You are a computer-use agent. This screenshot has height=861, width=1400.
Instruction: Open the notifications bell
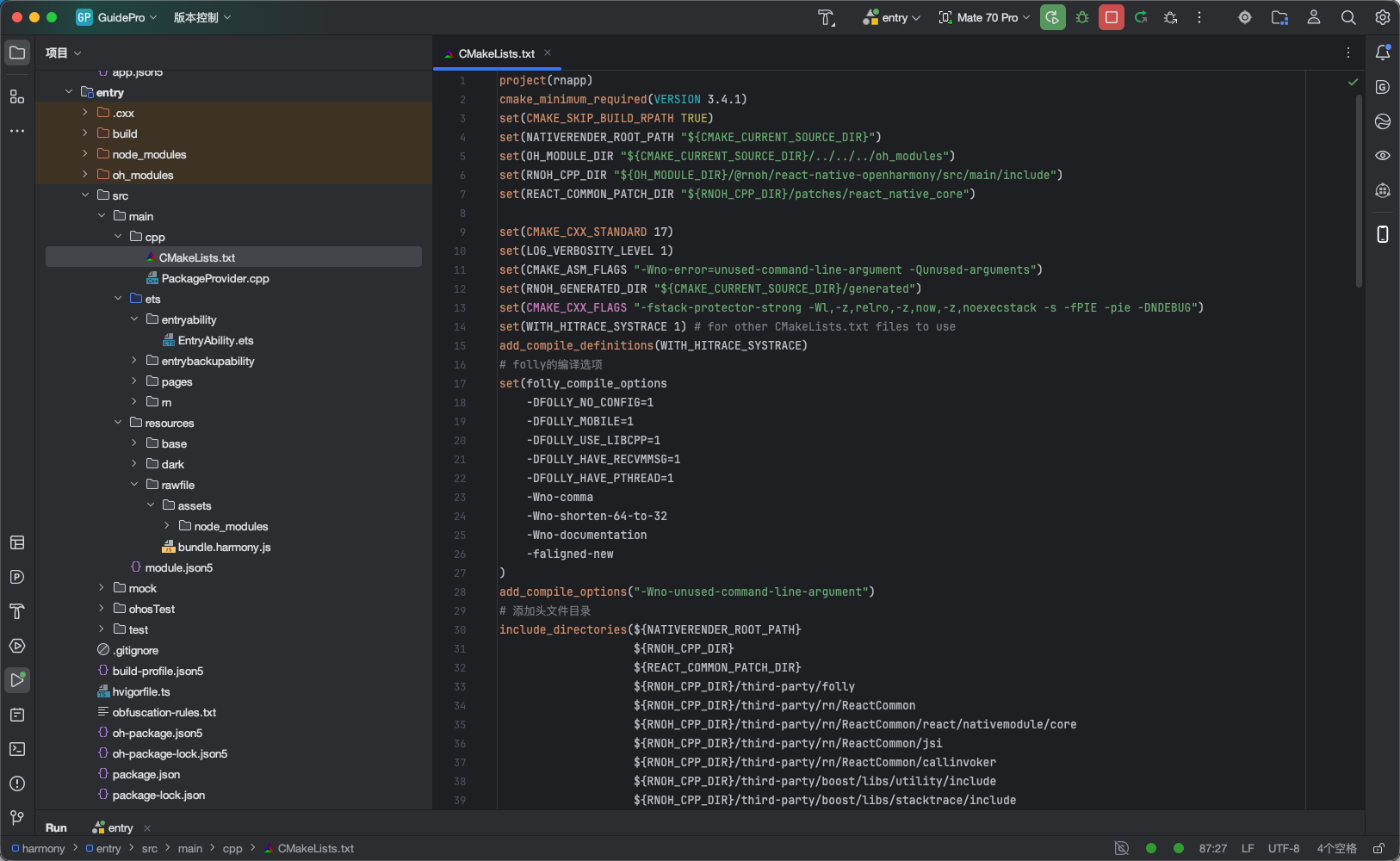coord(1383,53)
